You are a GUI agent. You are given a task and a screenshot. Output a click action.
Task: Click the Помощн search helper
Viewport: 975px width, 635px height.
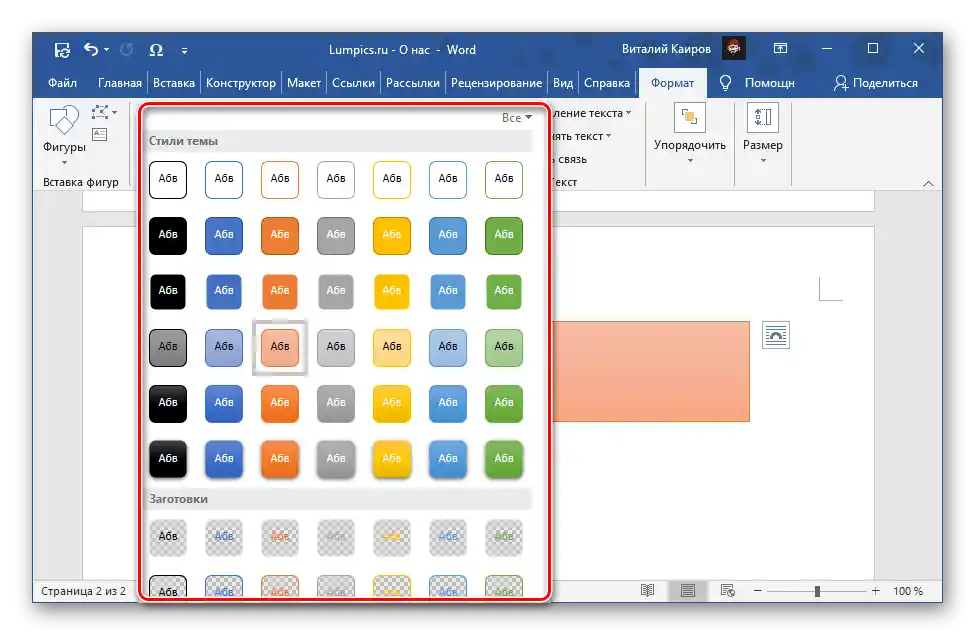click(757, 83)
